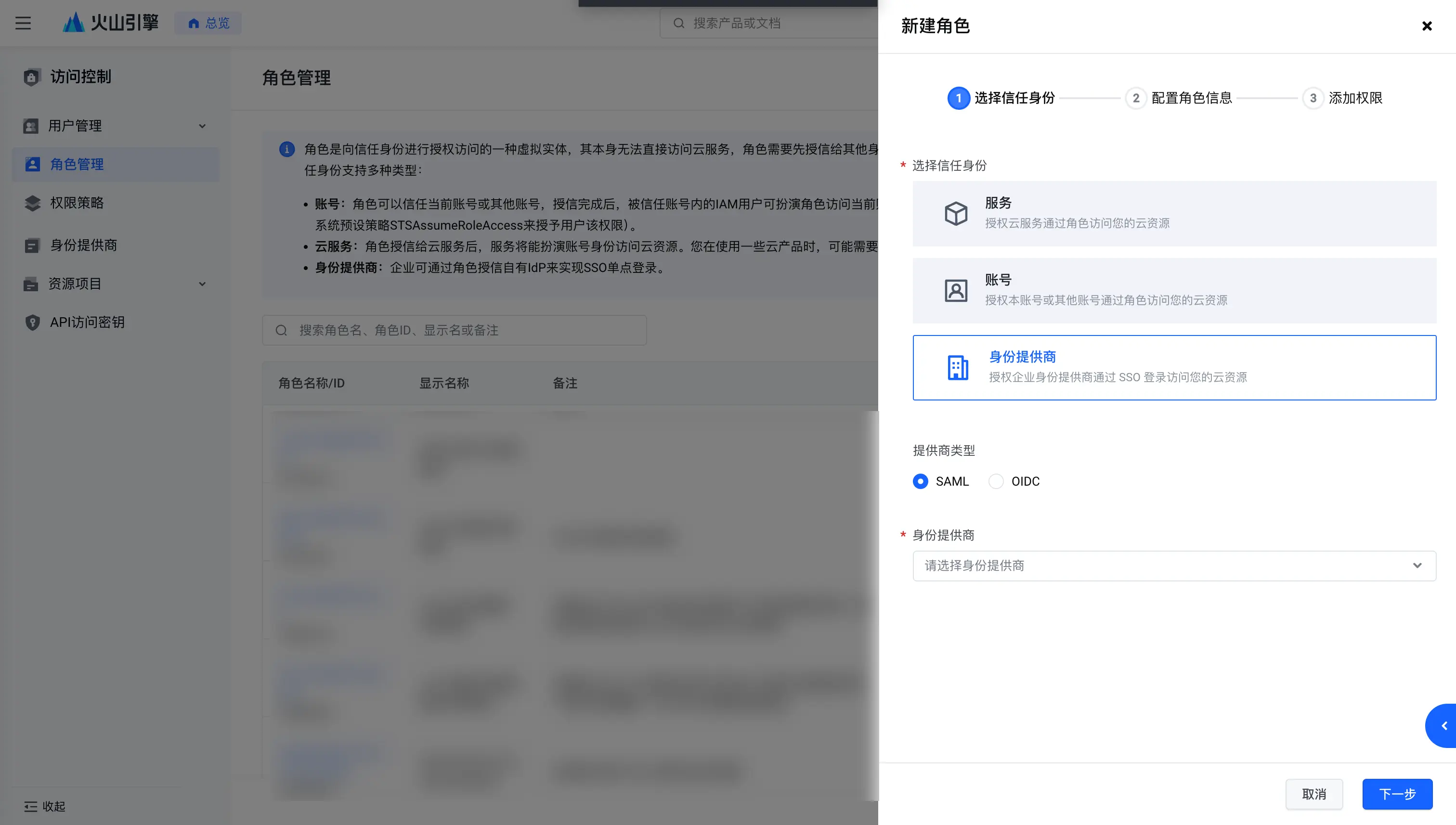The height and width of the screenshot is (825, 1456).
Task: Close the 新建角色 drawer
Action: pos(1427,26)
